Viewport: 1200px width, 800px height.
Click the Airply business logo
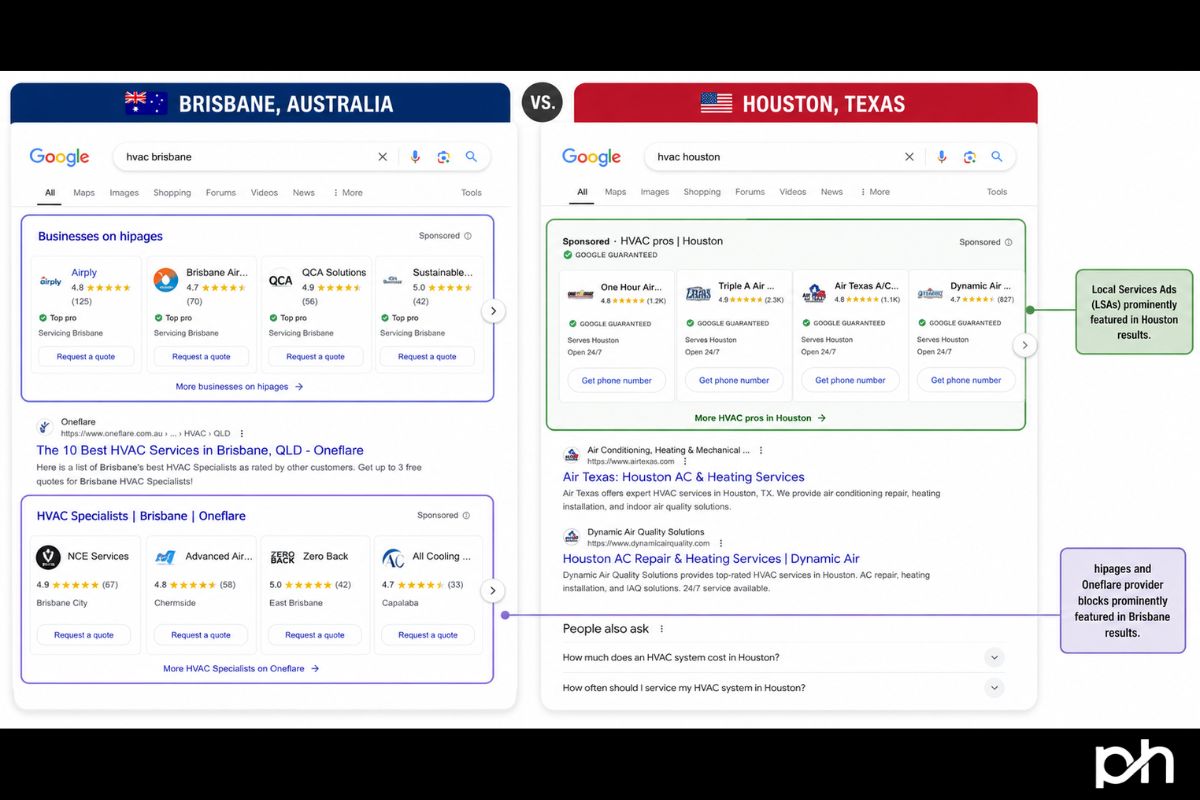[50, 281]
